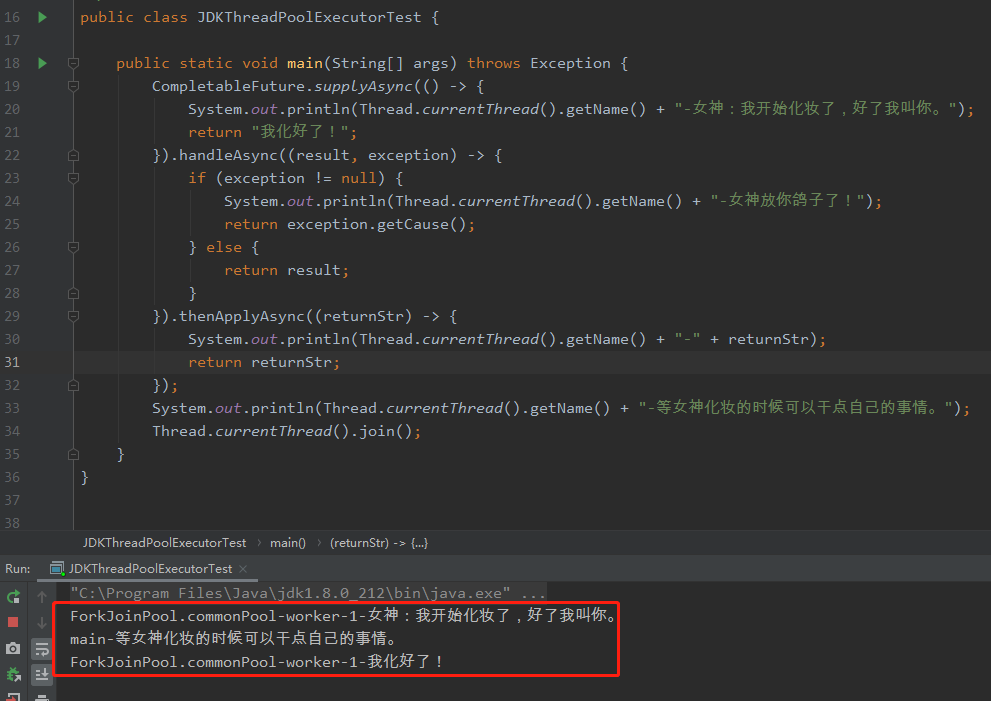Image resolution: width=991 pixels, height=701 pixels.
Task: Collapse the handleAsync lambda fold on line 22
Action: click(x=73, y=155)
